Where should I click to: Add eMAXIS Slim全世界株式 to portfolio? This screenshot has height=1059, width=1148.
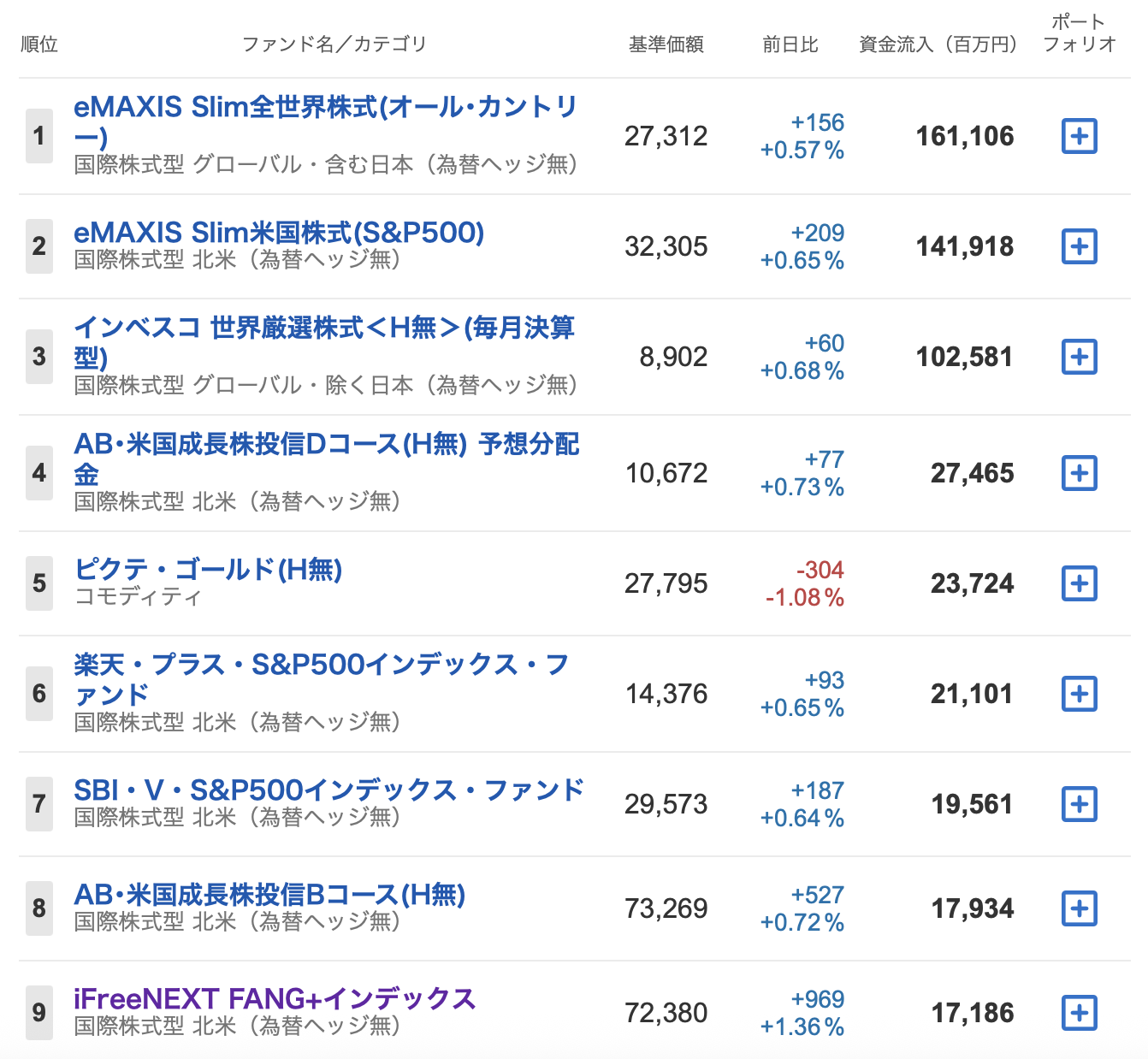pos(1079,136)
